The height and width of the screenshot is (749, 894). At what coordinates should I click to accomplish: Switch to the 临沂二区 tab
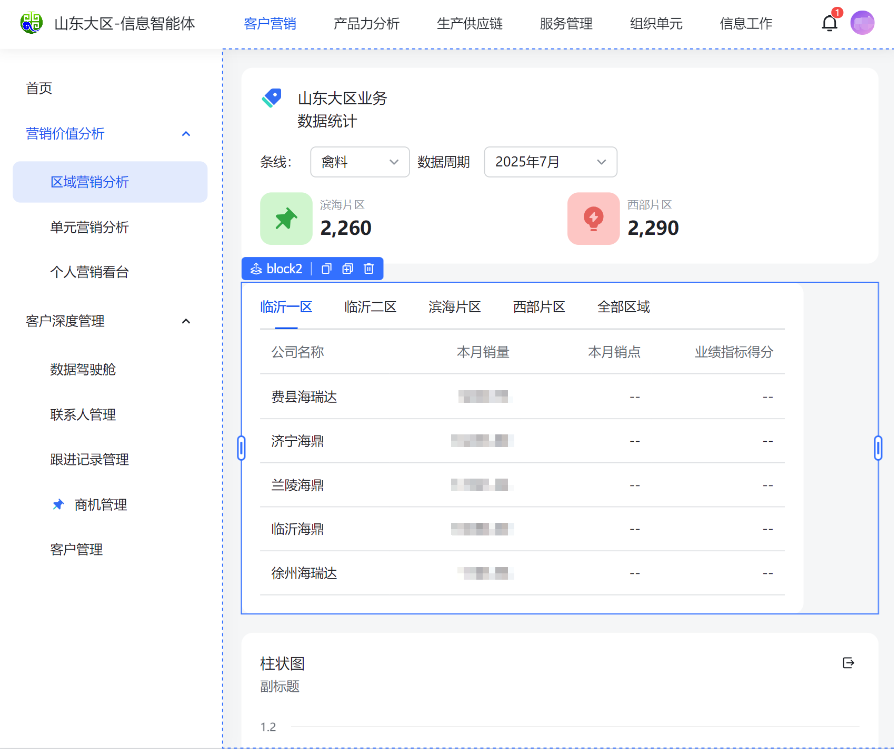point(370,307)
